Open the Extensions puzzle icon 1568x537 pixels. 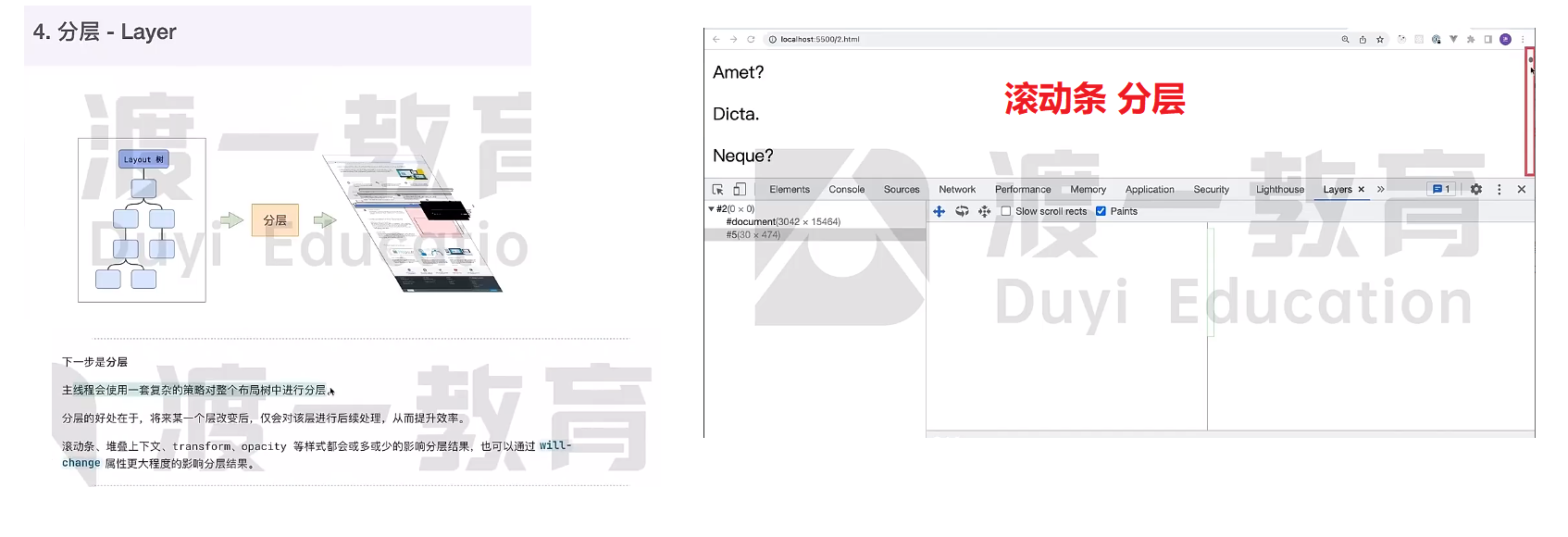[1471, 40]
